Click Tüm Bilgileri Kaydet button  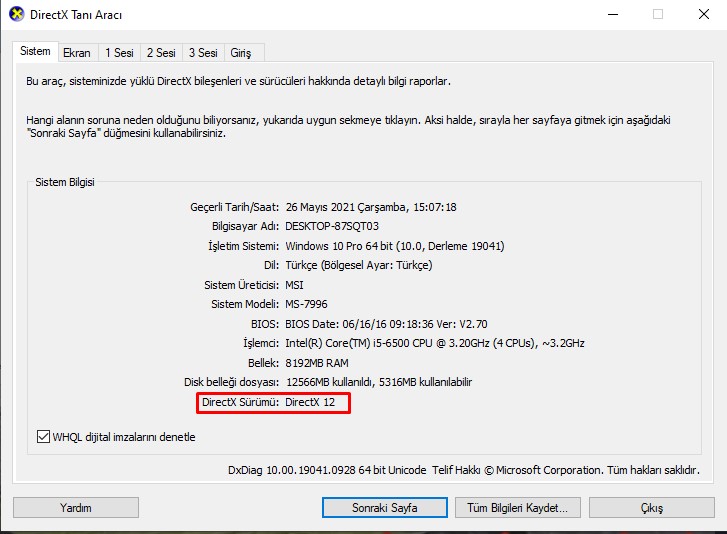click(517, 508)
